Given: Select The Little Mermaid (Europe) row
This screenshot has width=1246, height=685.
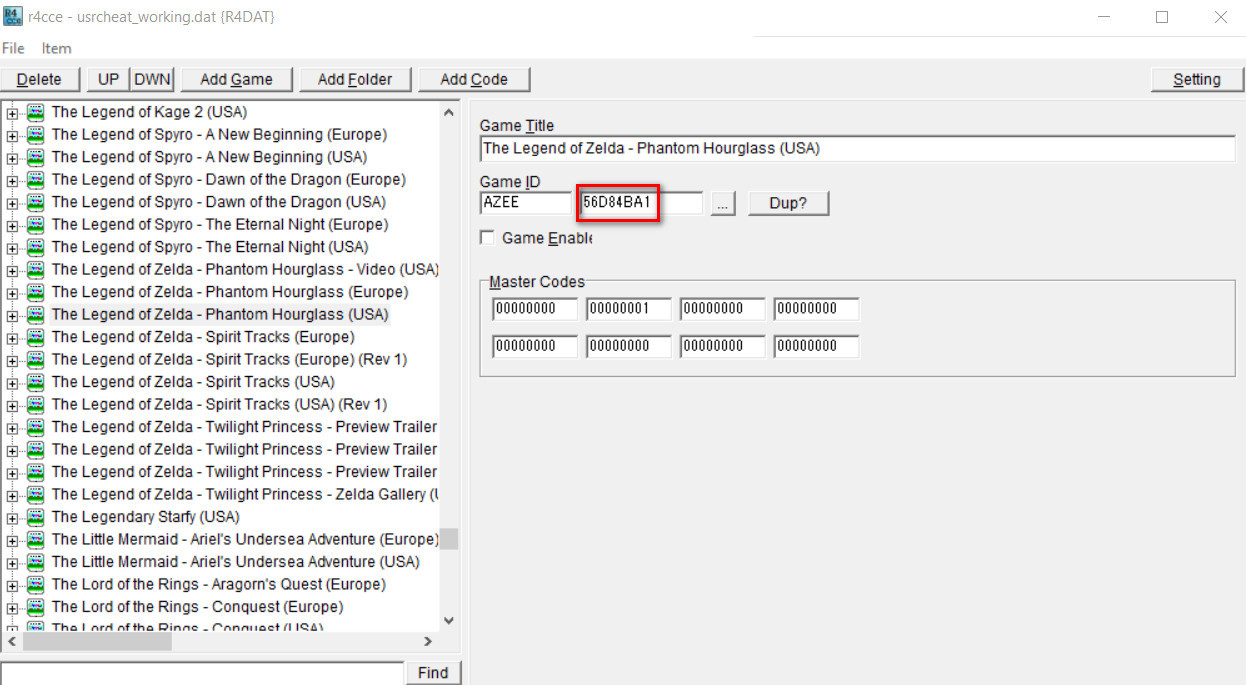Looking at the screenshot, I should pyautogui.click(x=244, y=539).
